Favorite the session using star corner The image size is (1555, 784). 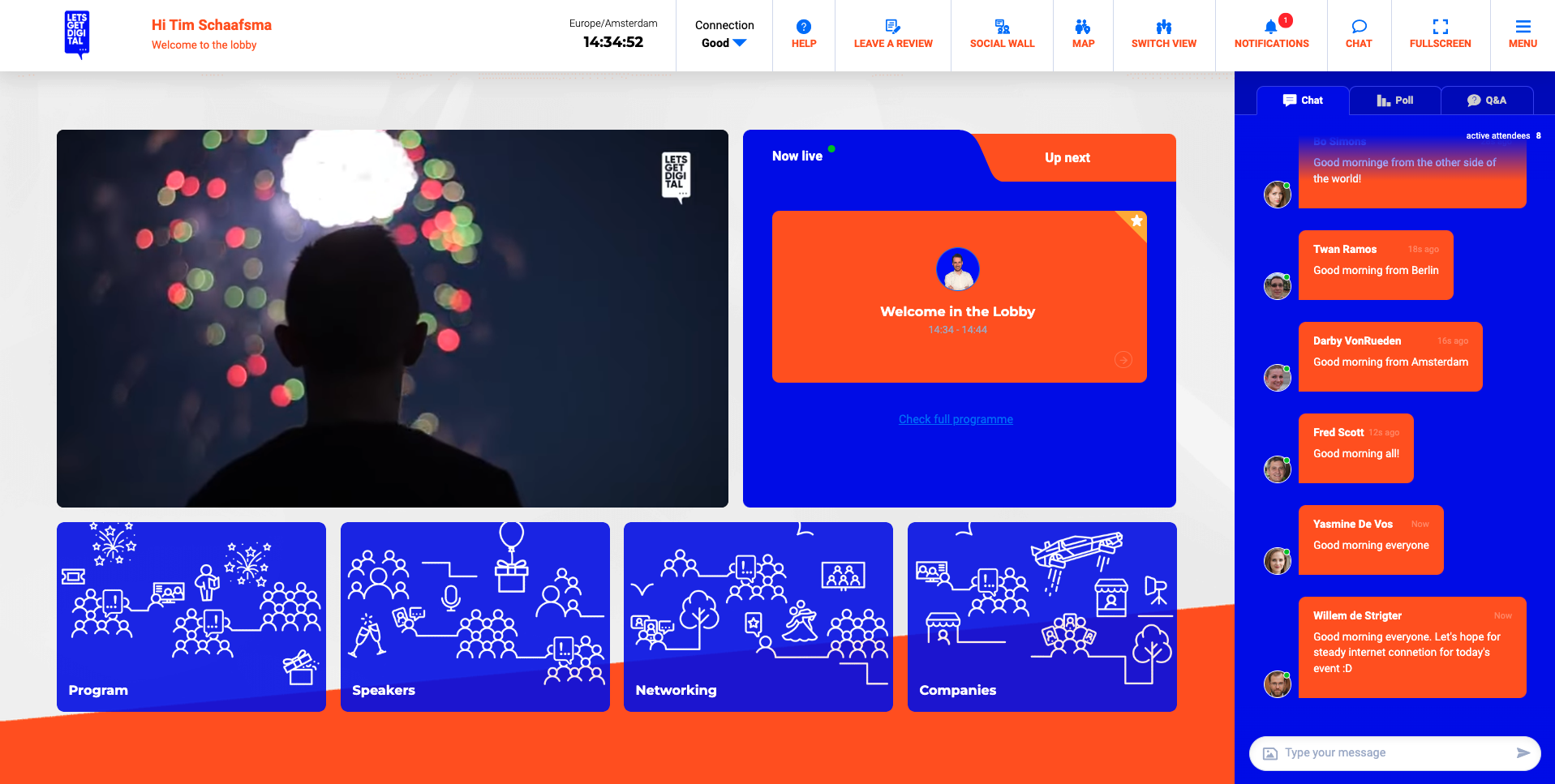tap(1136, 221)
